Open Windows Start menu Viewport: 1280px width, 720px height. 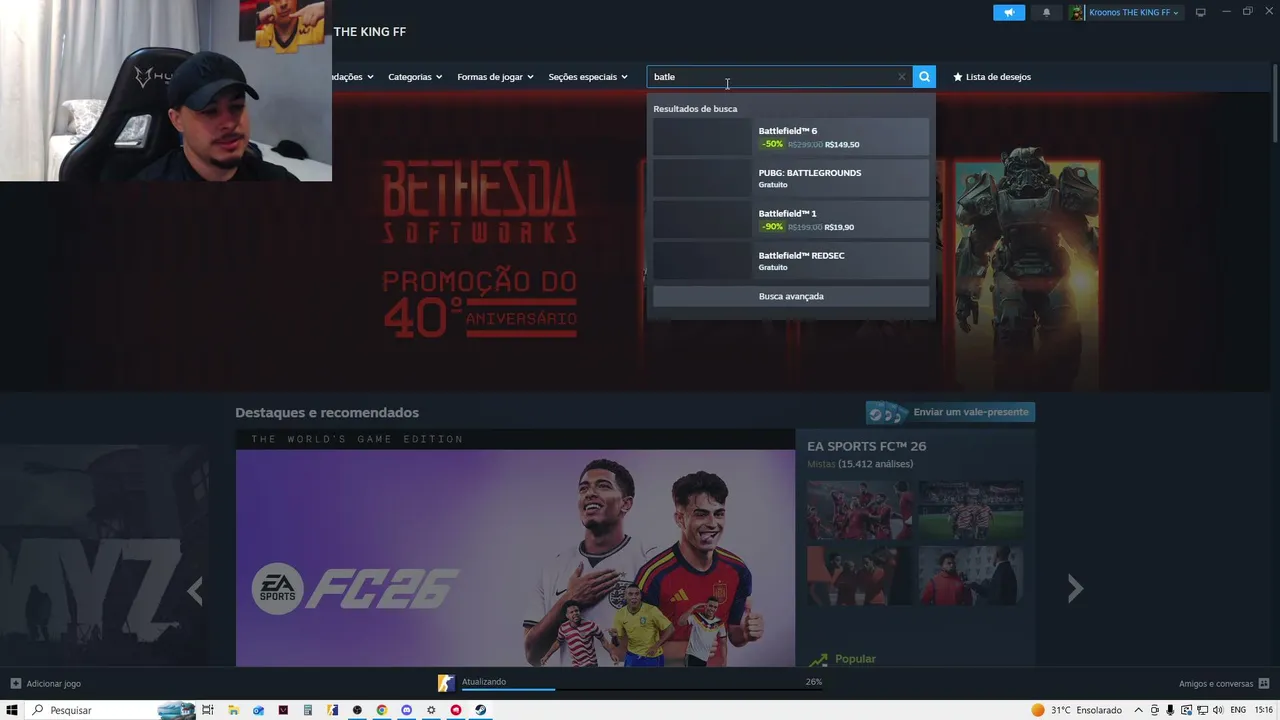(12, 710)
